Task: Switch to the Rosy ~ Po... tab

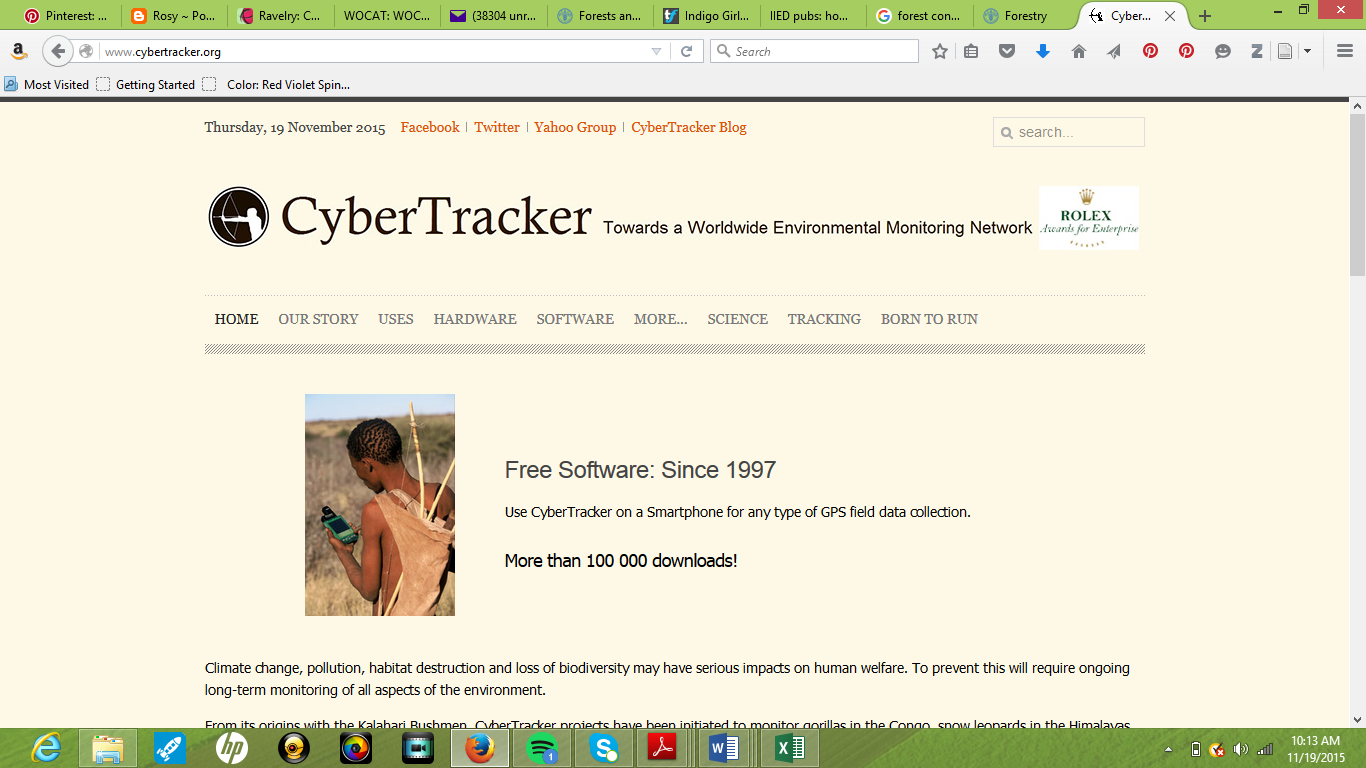Action: [x=173, y=16]
